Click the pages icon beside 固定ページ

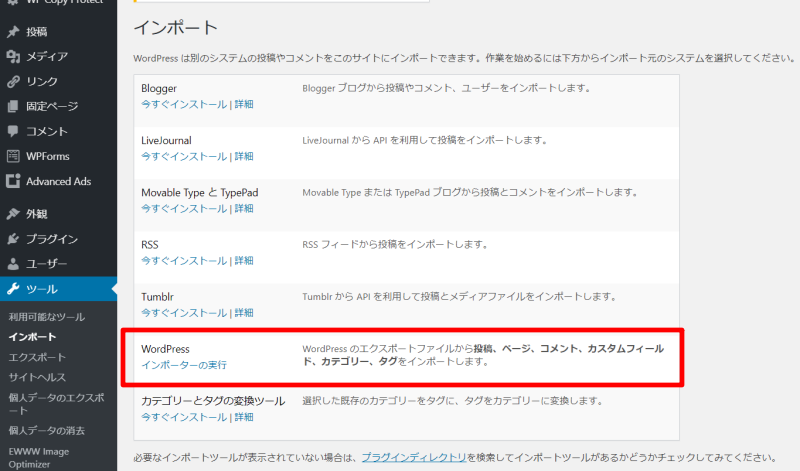pos(13,106)
